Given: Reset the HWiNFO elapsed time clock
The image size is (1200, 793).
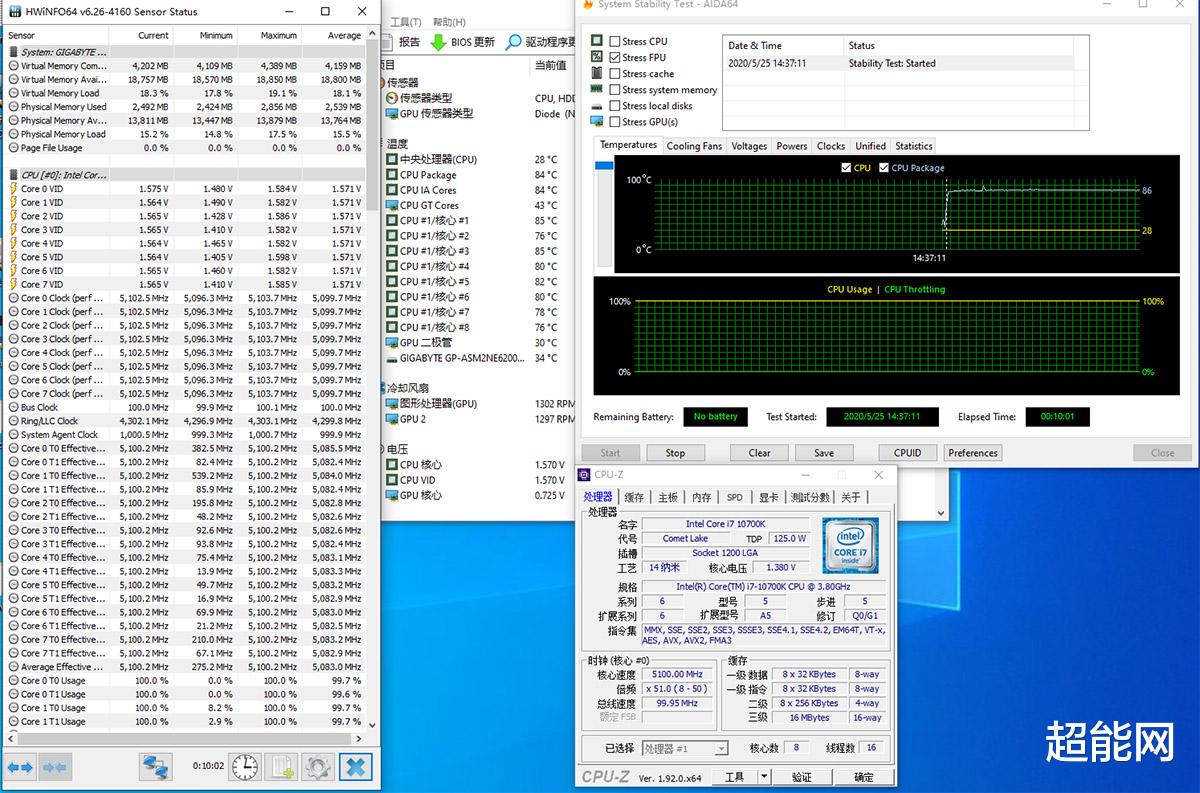Looking at the screenshot, I should pos(244,767).
